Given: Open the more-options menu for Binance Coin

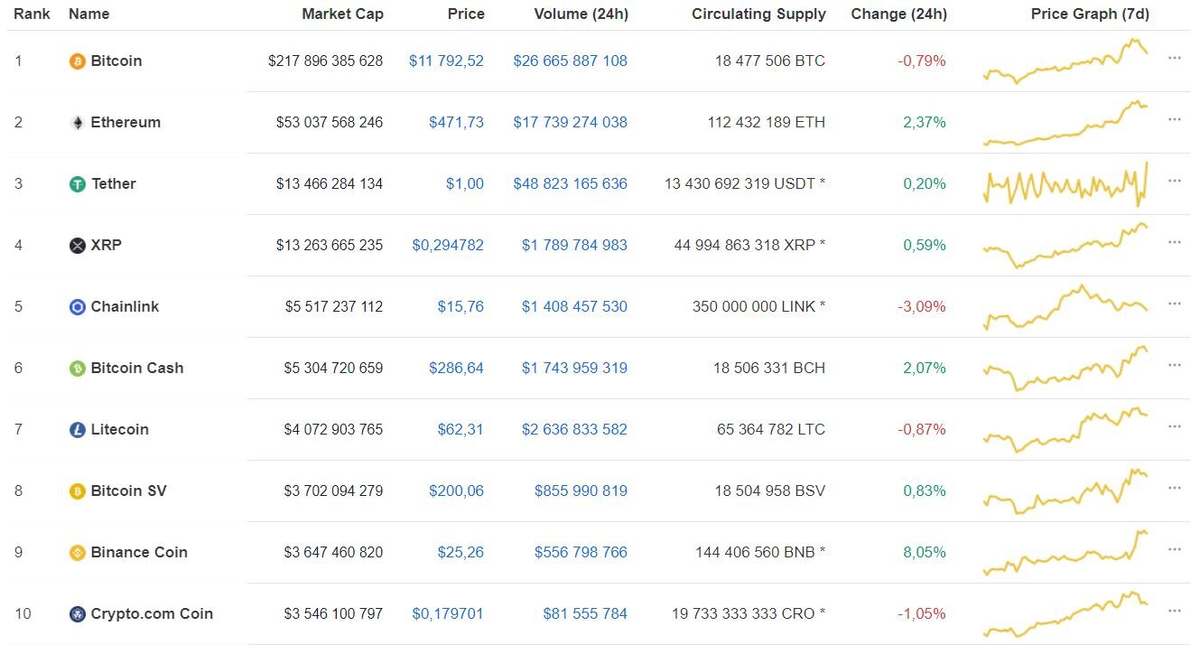Looking at the screenshot, I should 1174,550.
